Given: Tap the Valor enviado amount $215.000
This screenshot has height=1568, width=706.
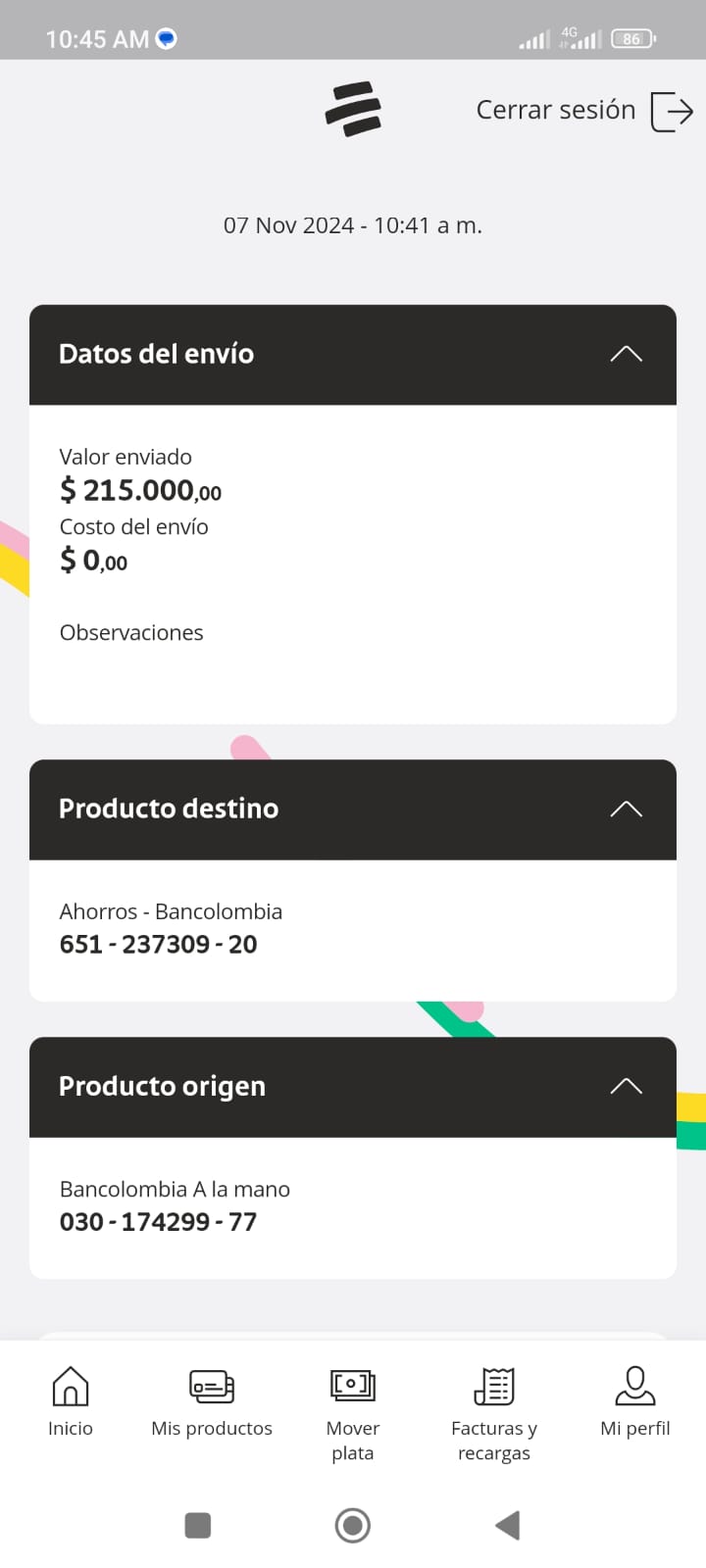Looking at the screenshot, I should tap(140, 489).
